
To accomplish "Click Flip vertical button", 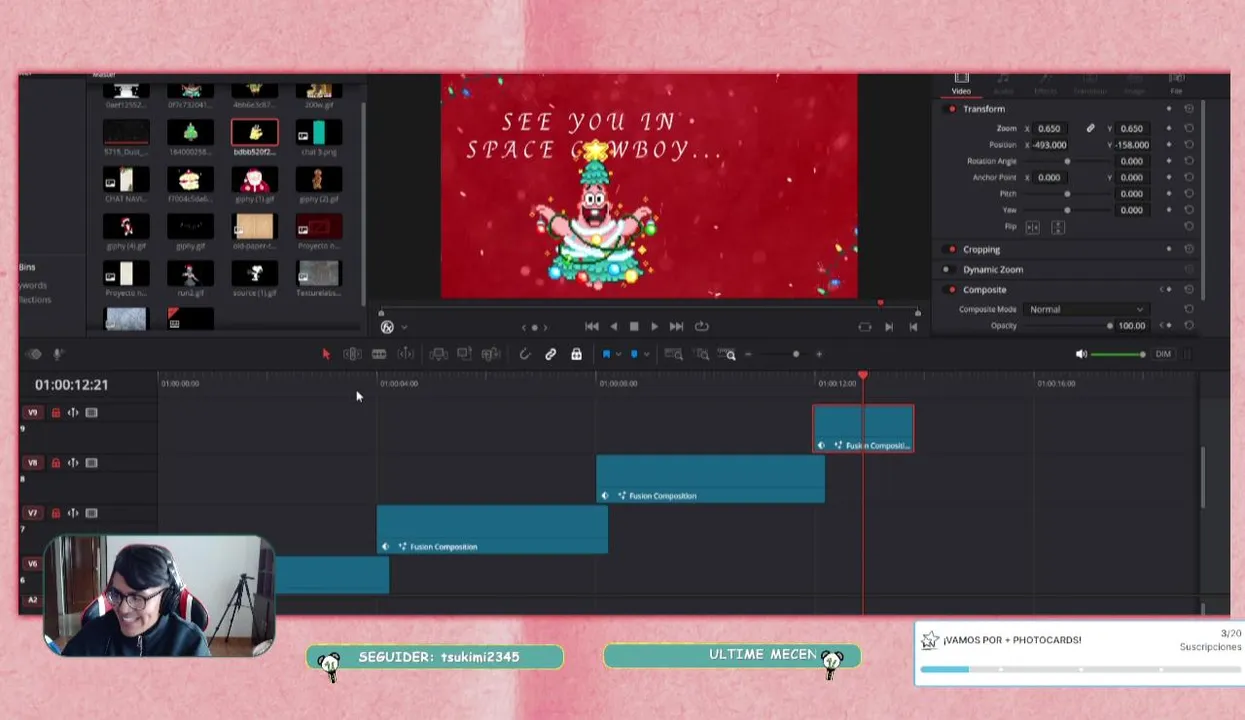I will (1058, 227).
